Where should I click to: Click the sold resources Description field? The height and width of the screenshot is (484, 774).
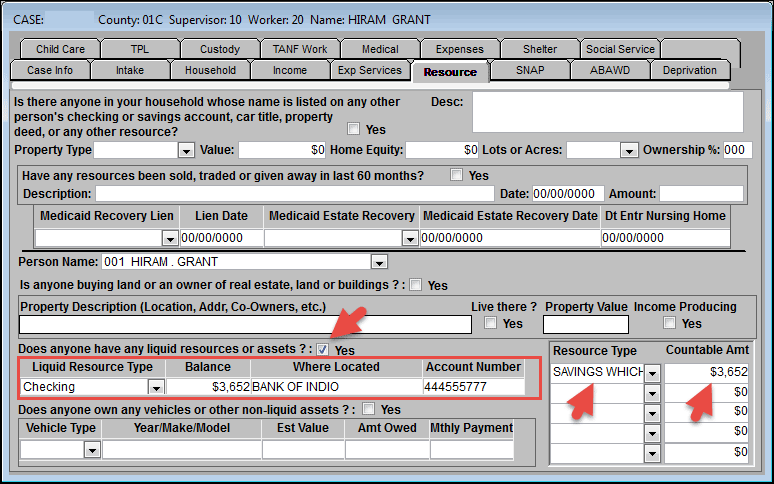[295, 193]
